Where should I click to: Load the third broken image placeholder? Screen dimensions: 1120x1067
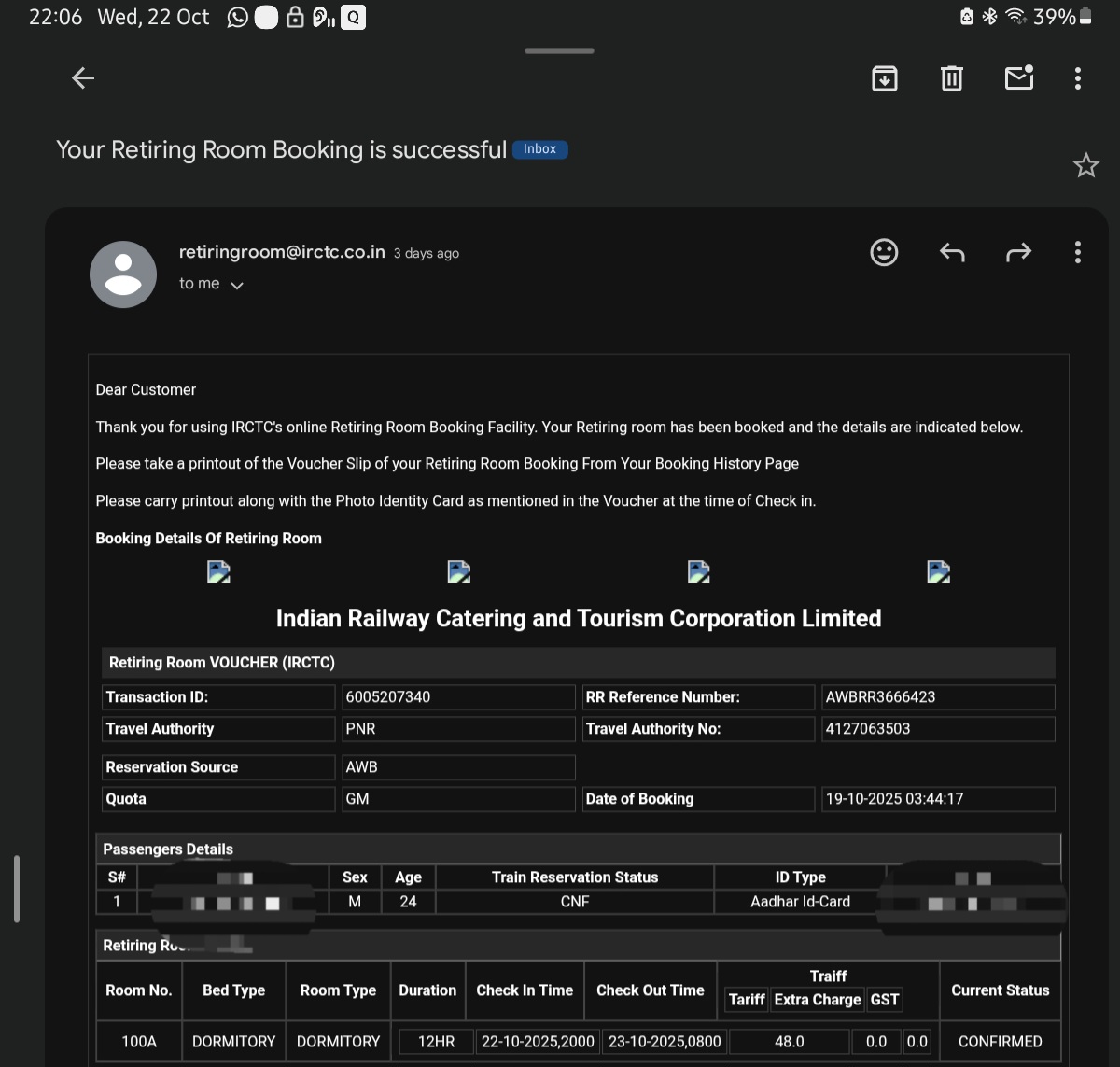[x=698, y=571]
